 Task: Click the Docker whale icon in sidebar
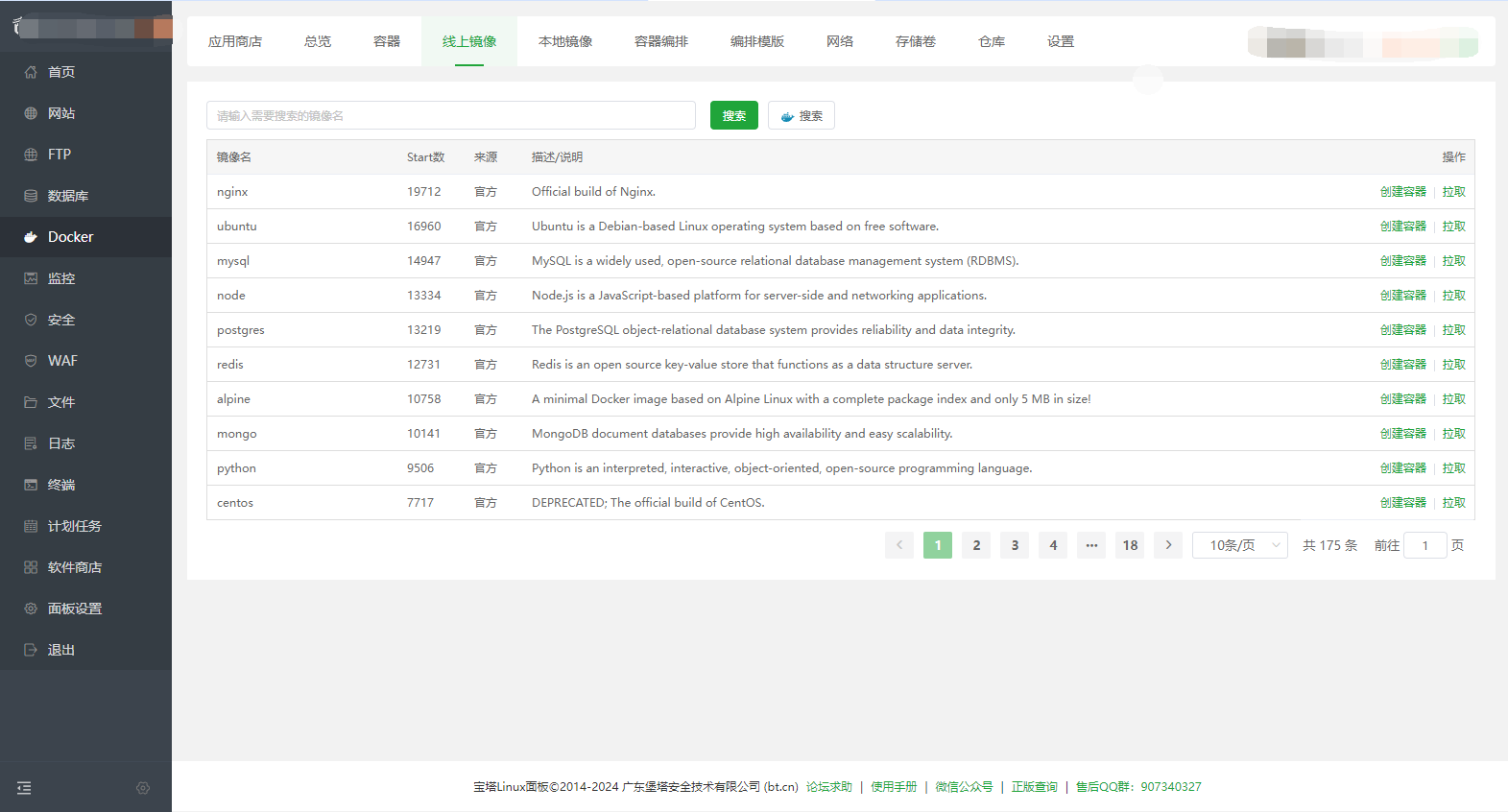click(x=31, y=237)
